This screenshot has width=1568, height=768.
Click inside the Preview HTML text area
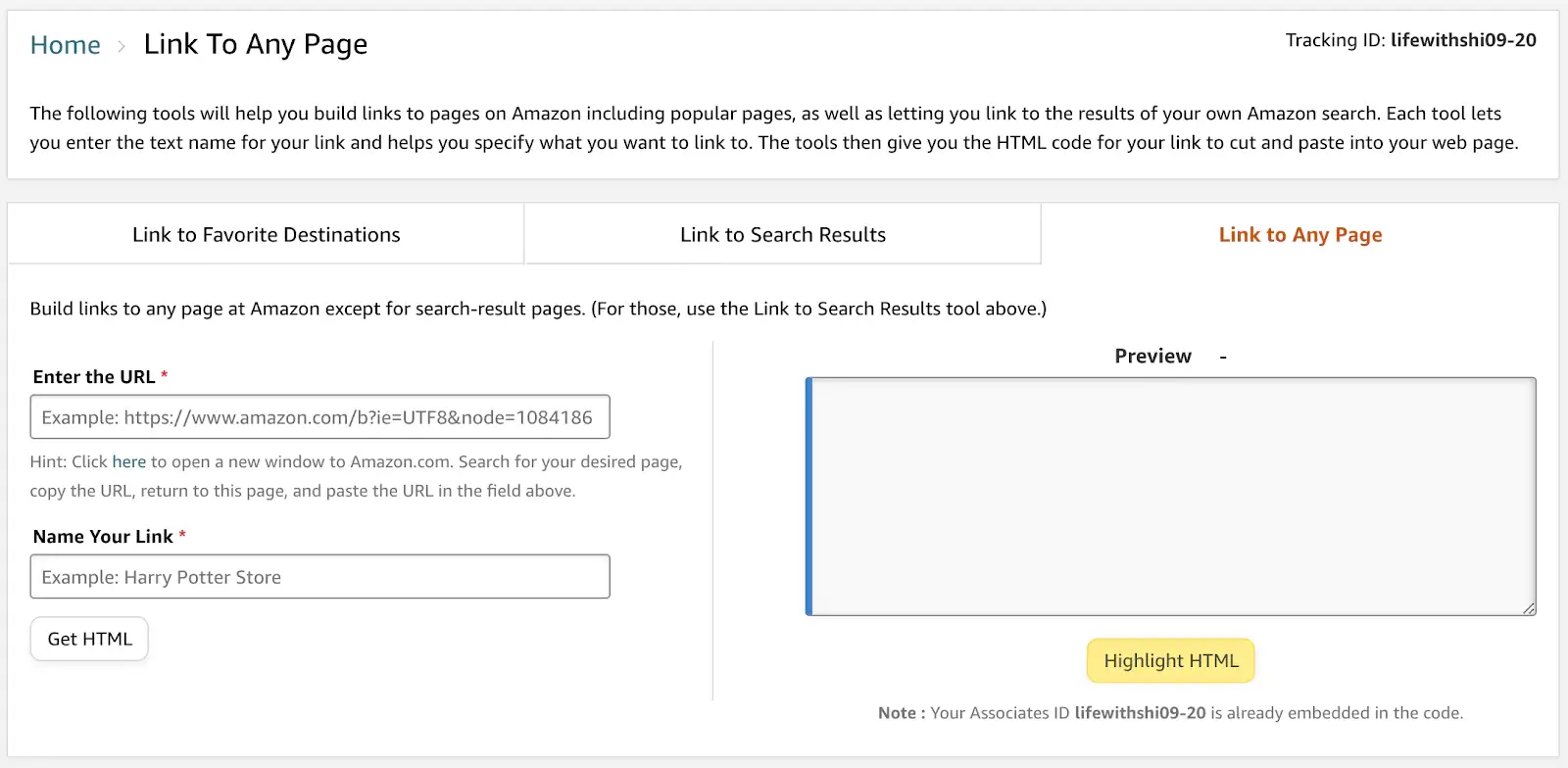pos(1172,497)
